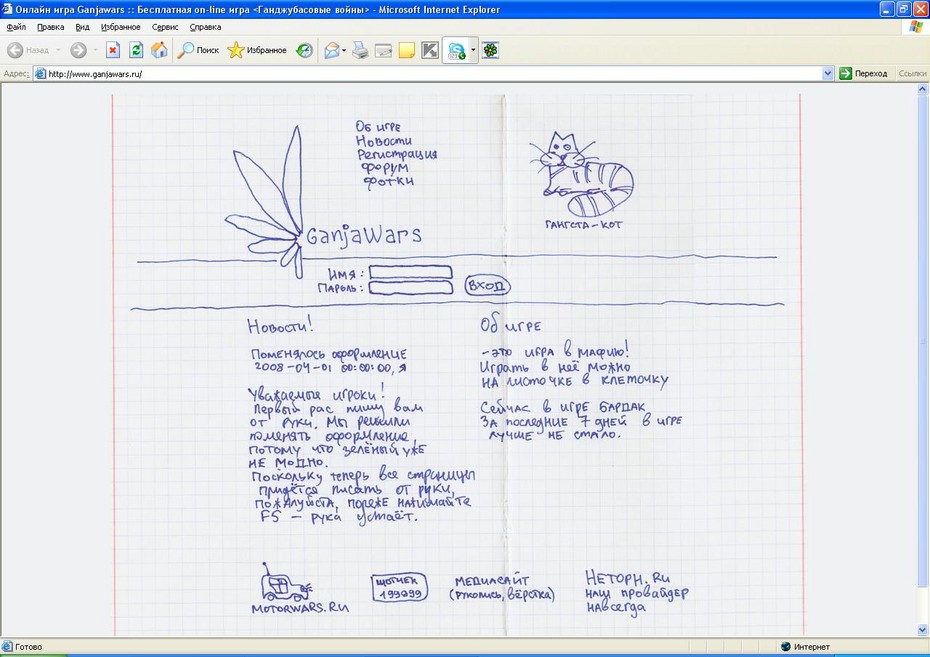Open handwritten Регистрация link

pyautogui.click(x=397, y=155)
